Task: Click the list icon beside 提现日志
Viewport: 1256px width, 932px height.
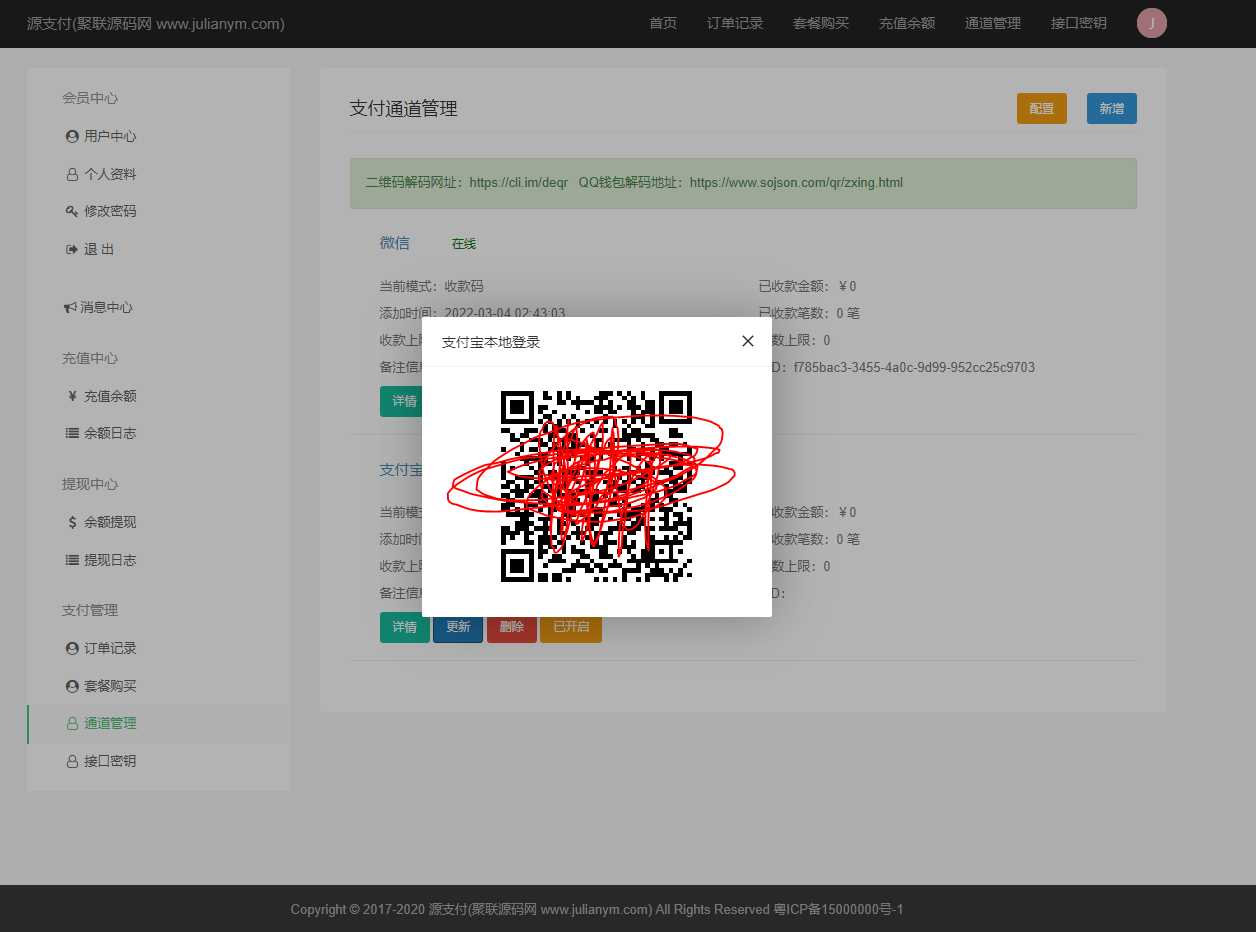Action: point(72,560)
